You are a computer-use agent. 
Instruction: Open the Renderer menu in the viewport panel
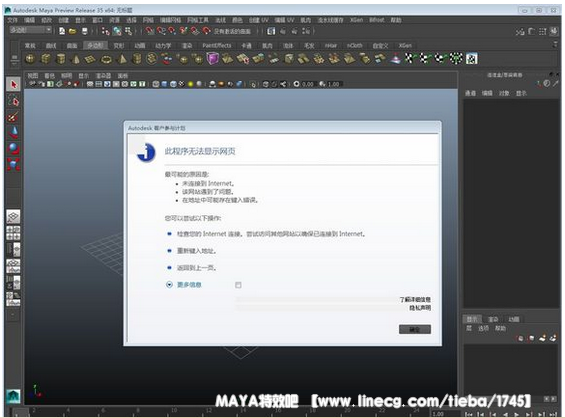pyautogui.click(x=103, y=76)
